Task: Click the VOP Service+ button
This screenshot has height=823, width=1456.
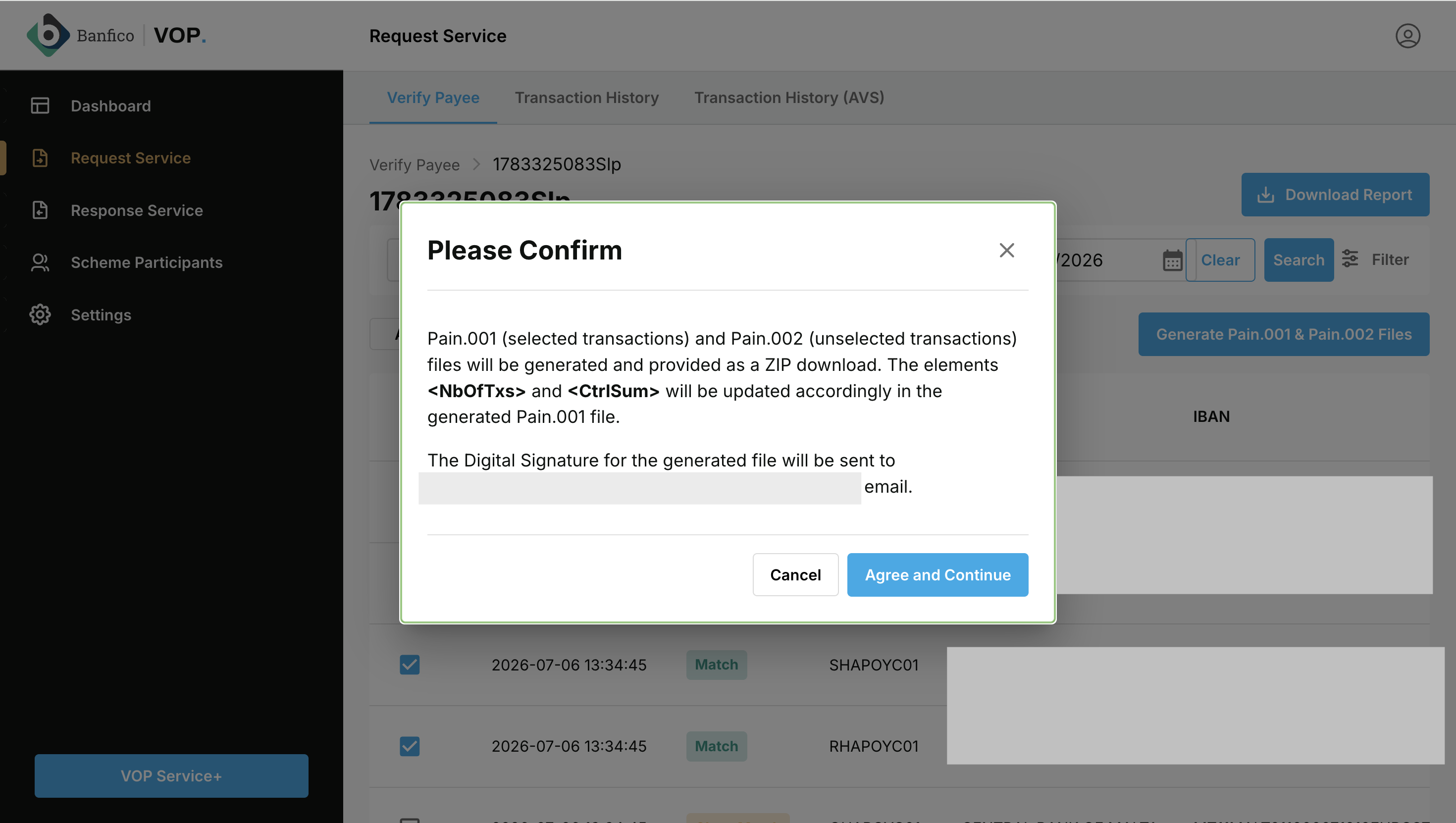Action: coord(171,775)
